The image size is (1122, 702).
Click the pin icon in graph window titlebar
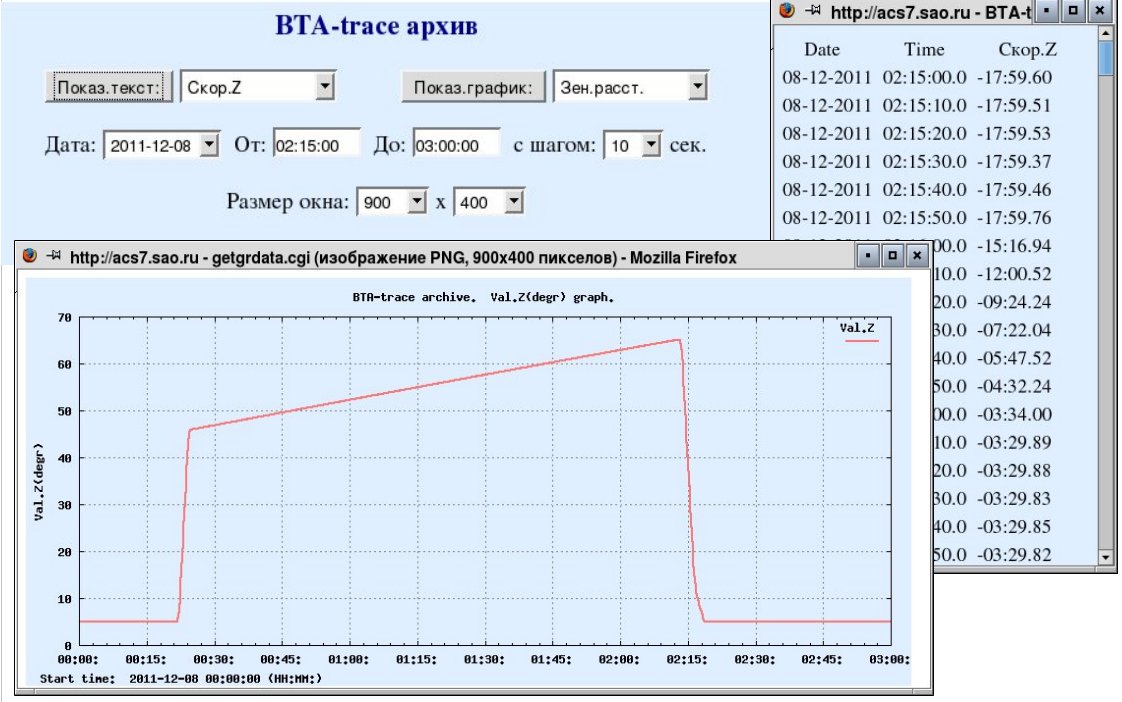coord(54,255)
